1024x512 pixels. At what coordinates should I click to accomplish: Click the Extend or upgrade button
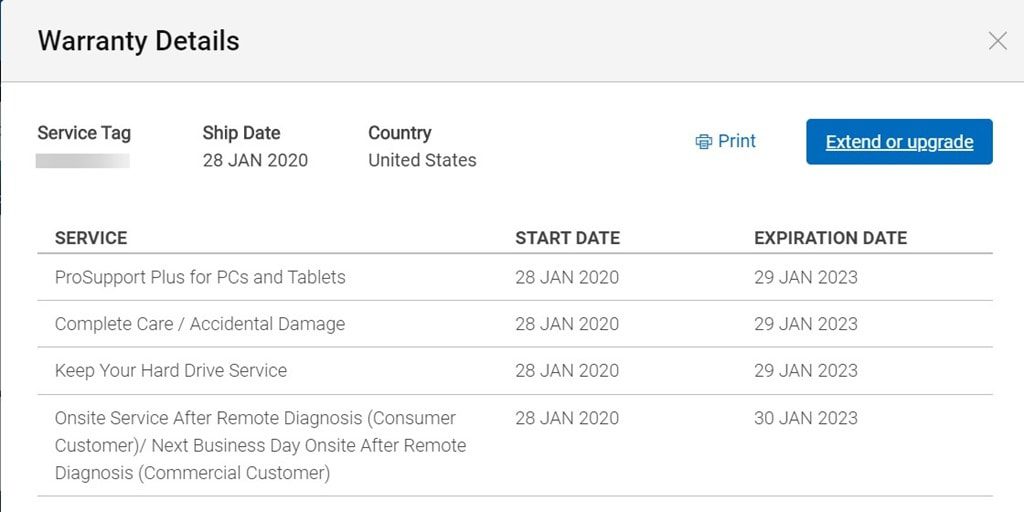[899, 142]
